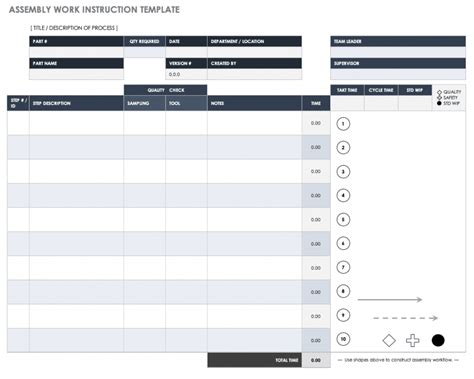474x379 pixels.
Task: Select the Title / Description of Process text
Action: pos(74,28)
